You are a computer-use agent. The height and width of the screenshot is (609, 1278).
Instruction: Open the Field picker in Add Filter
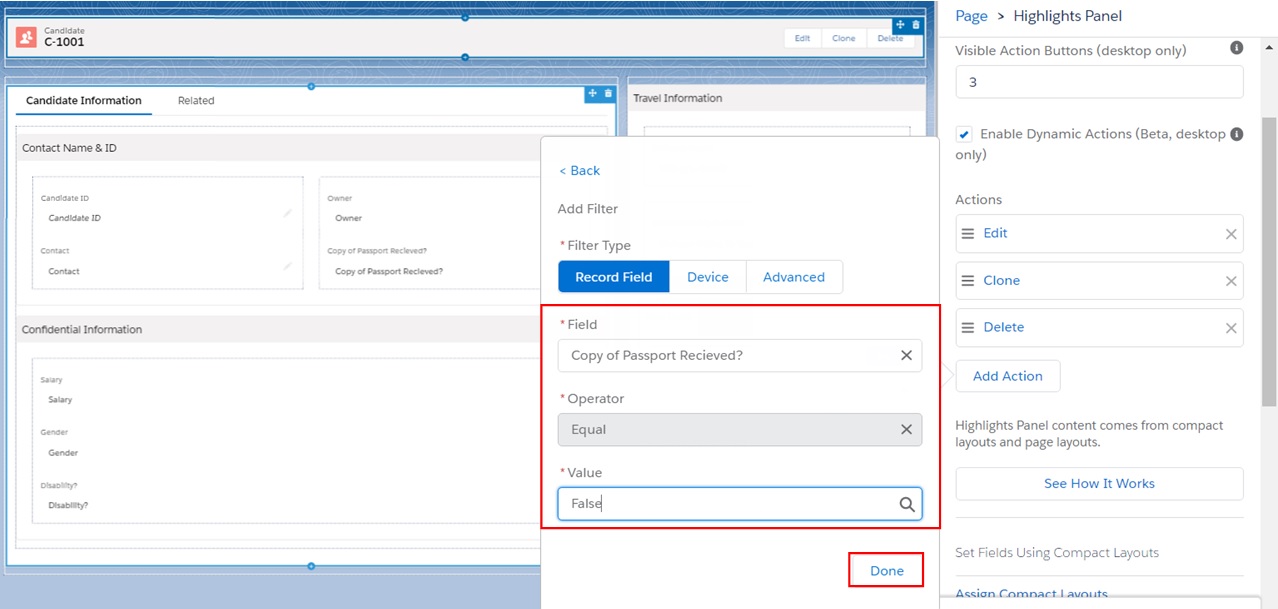[x=720, y=355]
